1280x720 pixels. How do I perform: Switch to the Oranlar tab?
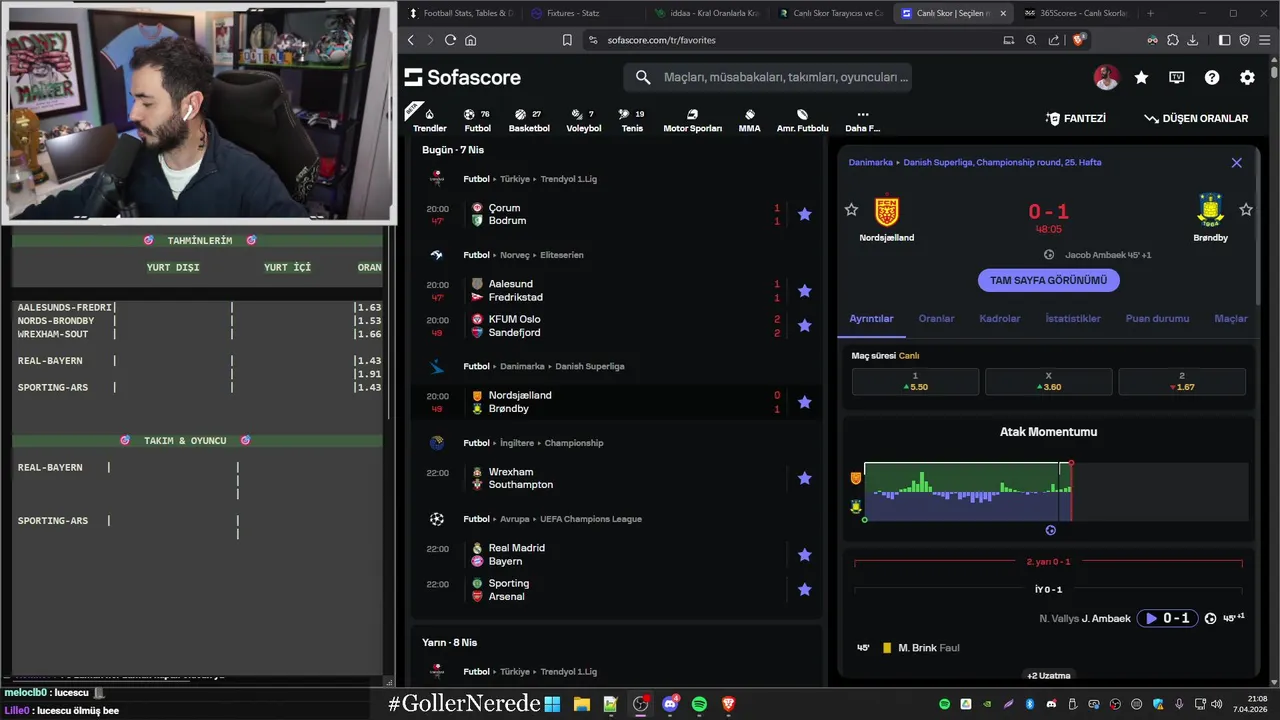(x=936, y=318)
